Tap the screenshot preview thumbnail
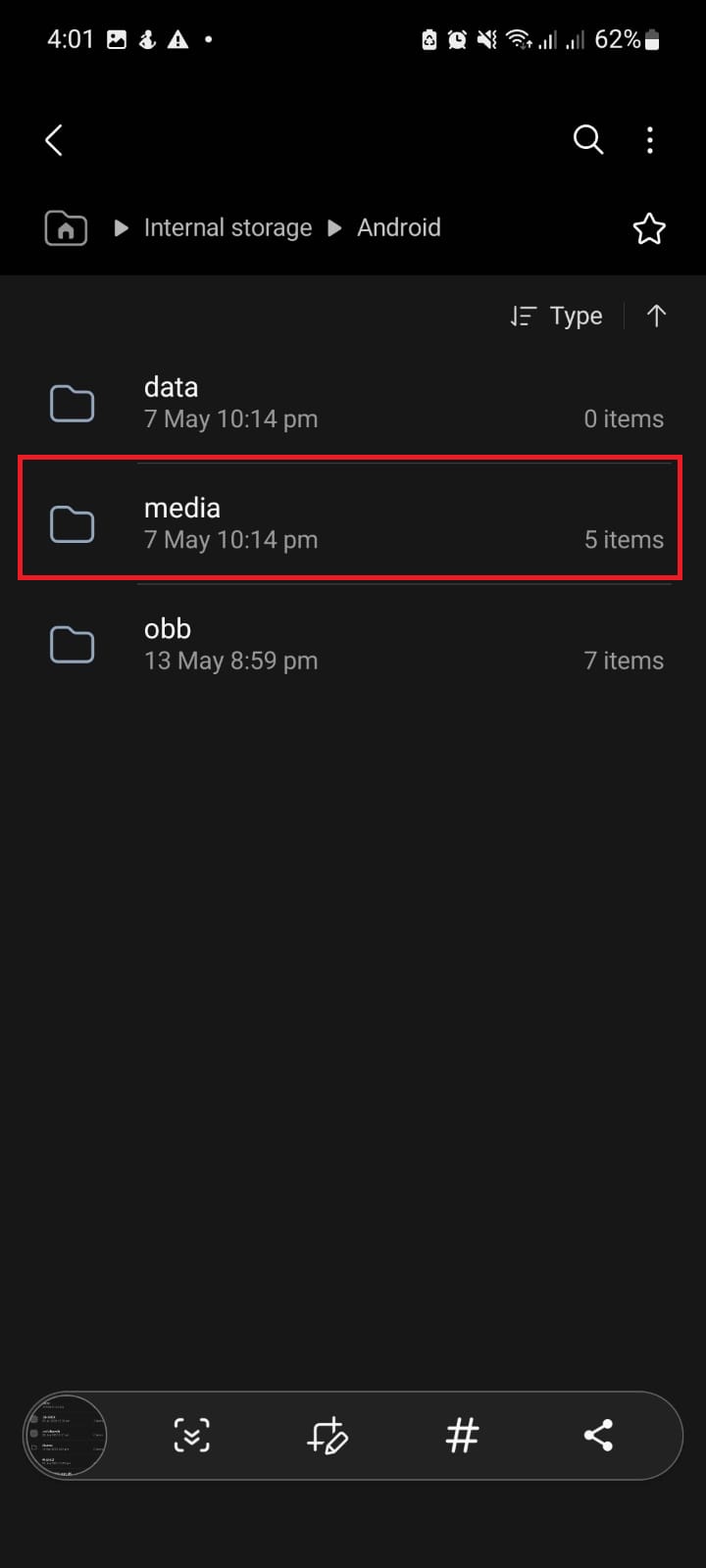 (x=65, y=1437)
